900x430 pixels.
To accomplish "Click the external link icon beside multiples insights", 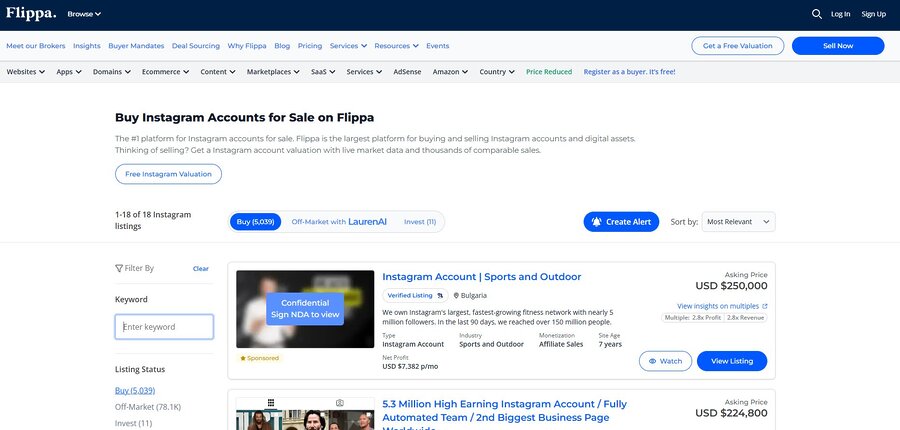I will pyautogui.click(x=765, y=306).
